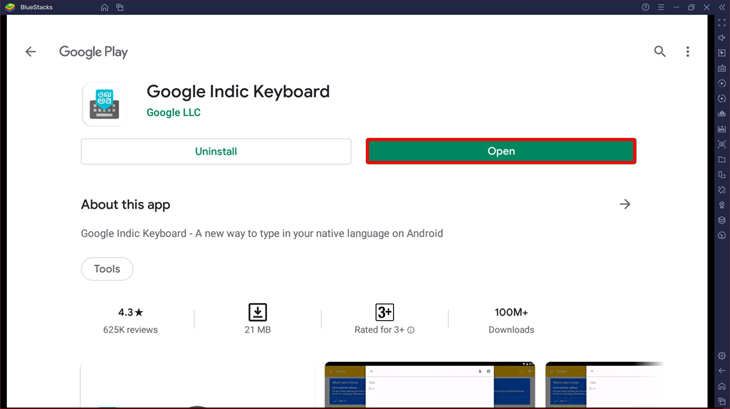Image resolution: width=730 pixels, height=409 pixels.
Task: Open the second app screenshot thumbnail
Action: pyautogui.click(x=429, y=385)
